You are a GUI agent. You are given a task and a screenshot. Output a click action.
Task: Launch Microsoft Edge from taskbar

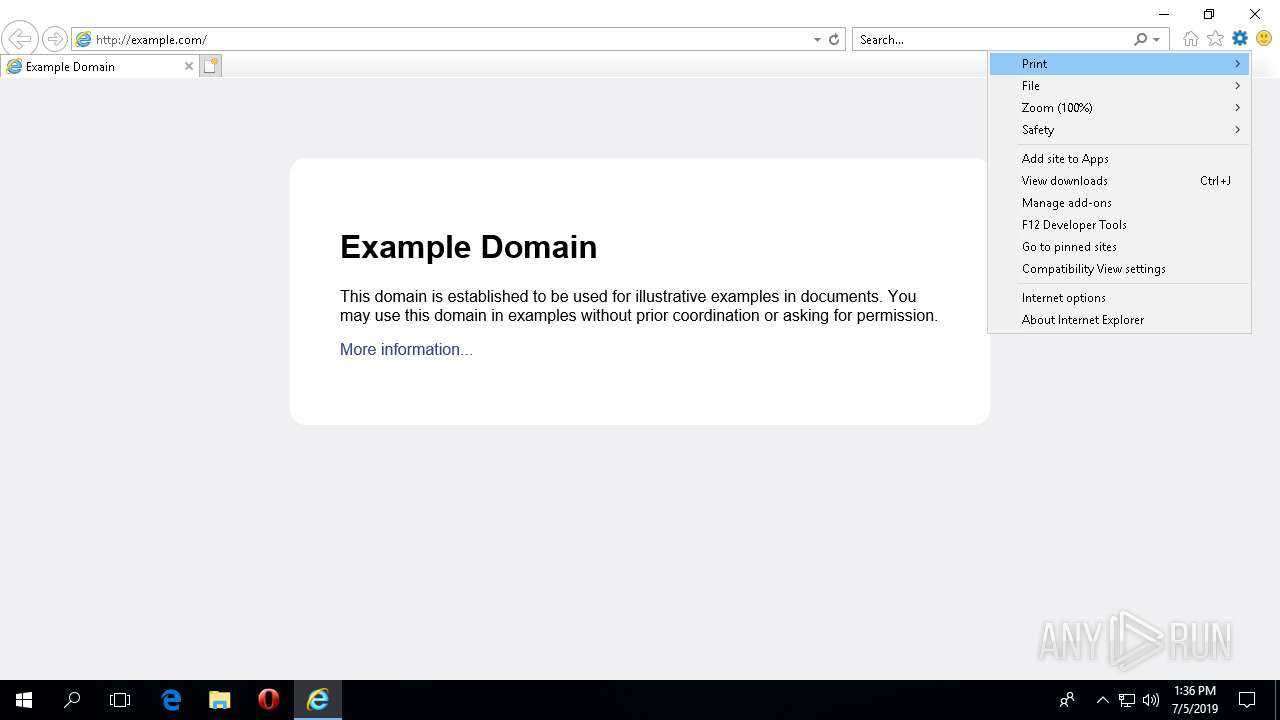171,700
